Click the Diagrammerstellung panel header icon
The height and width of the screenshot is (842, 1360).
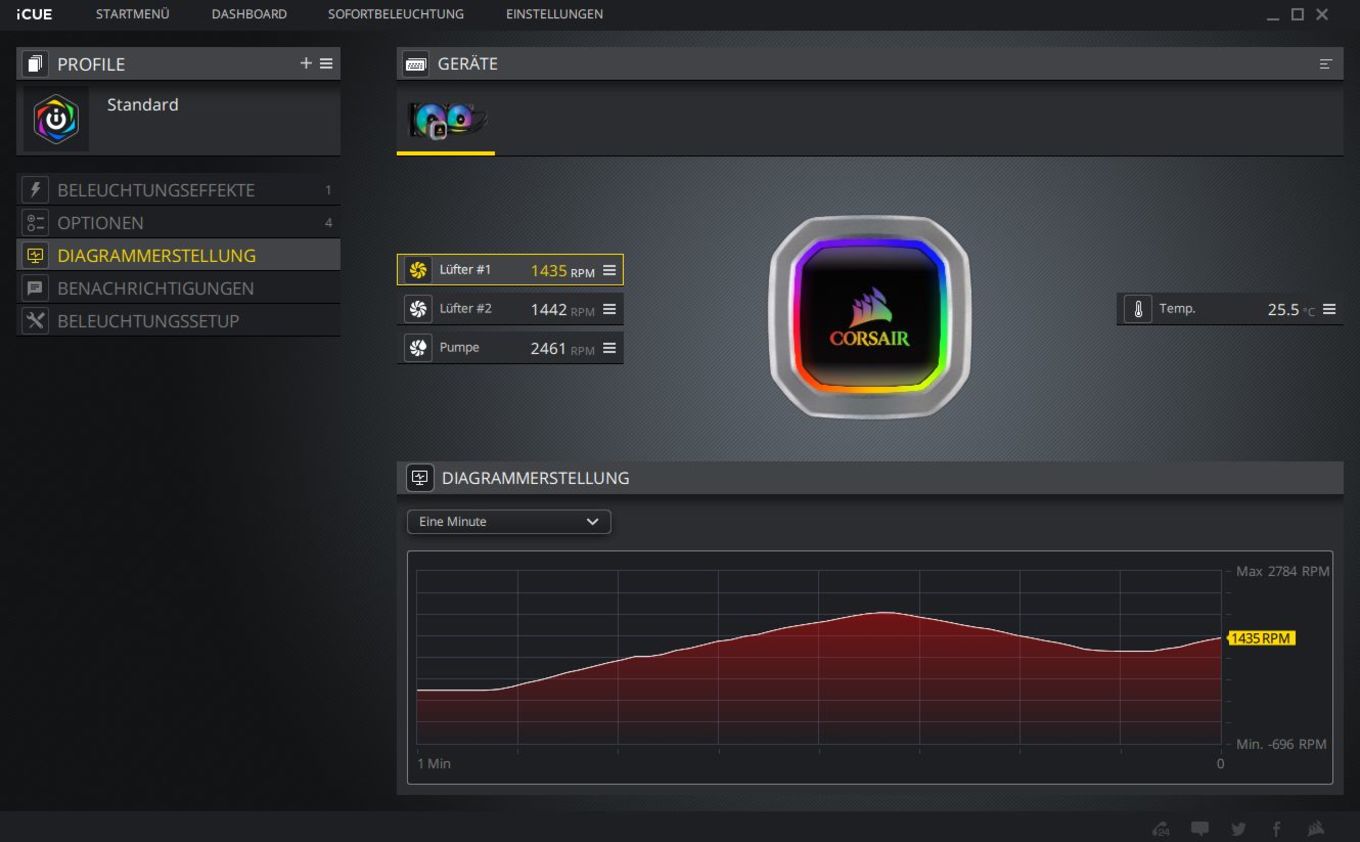420,478
